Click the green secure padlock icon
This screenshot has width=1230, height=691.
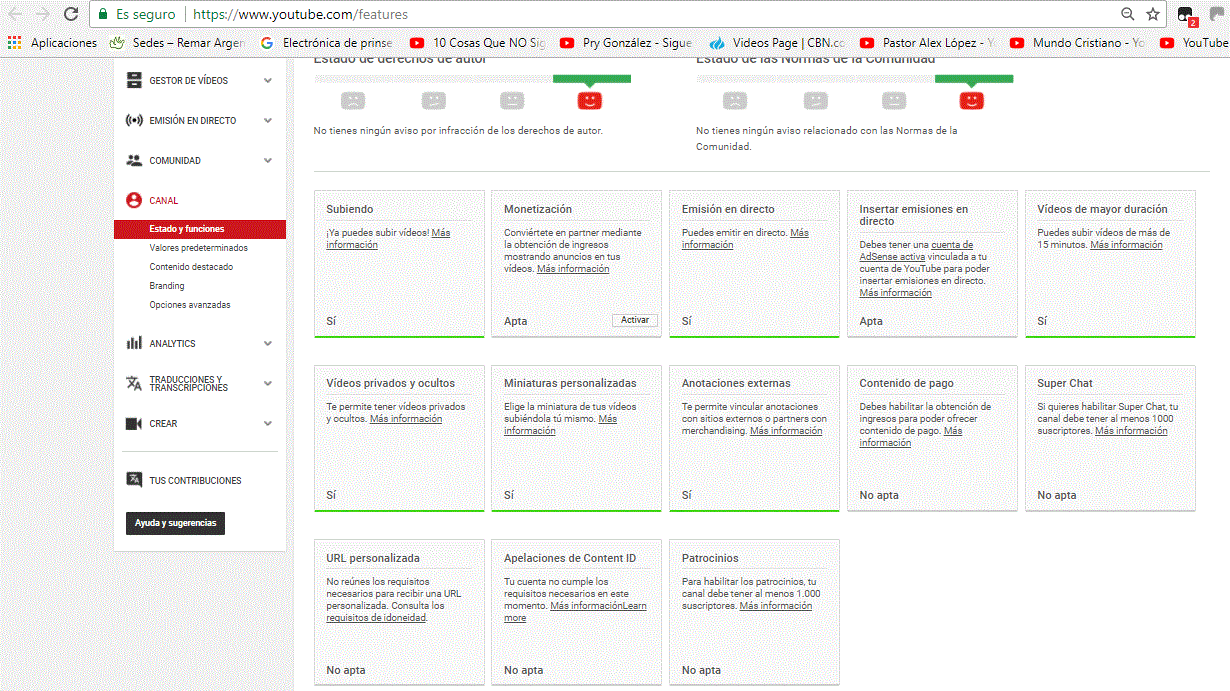[x=103, y=15]
